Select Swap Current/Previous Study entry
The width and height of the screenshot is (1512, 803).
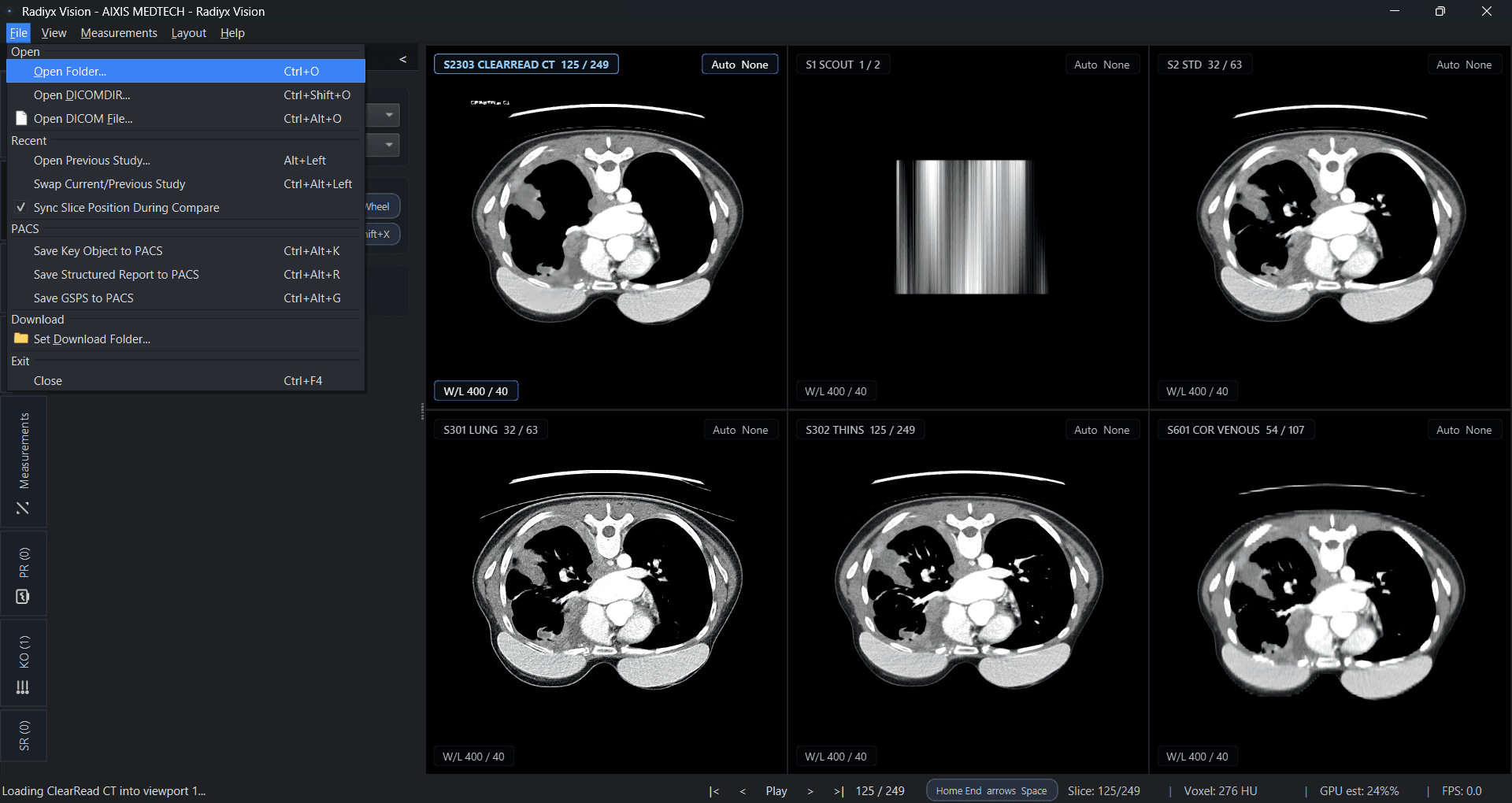pyautogui.click(x=186, y=184)
